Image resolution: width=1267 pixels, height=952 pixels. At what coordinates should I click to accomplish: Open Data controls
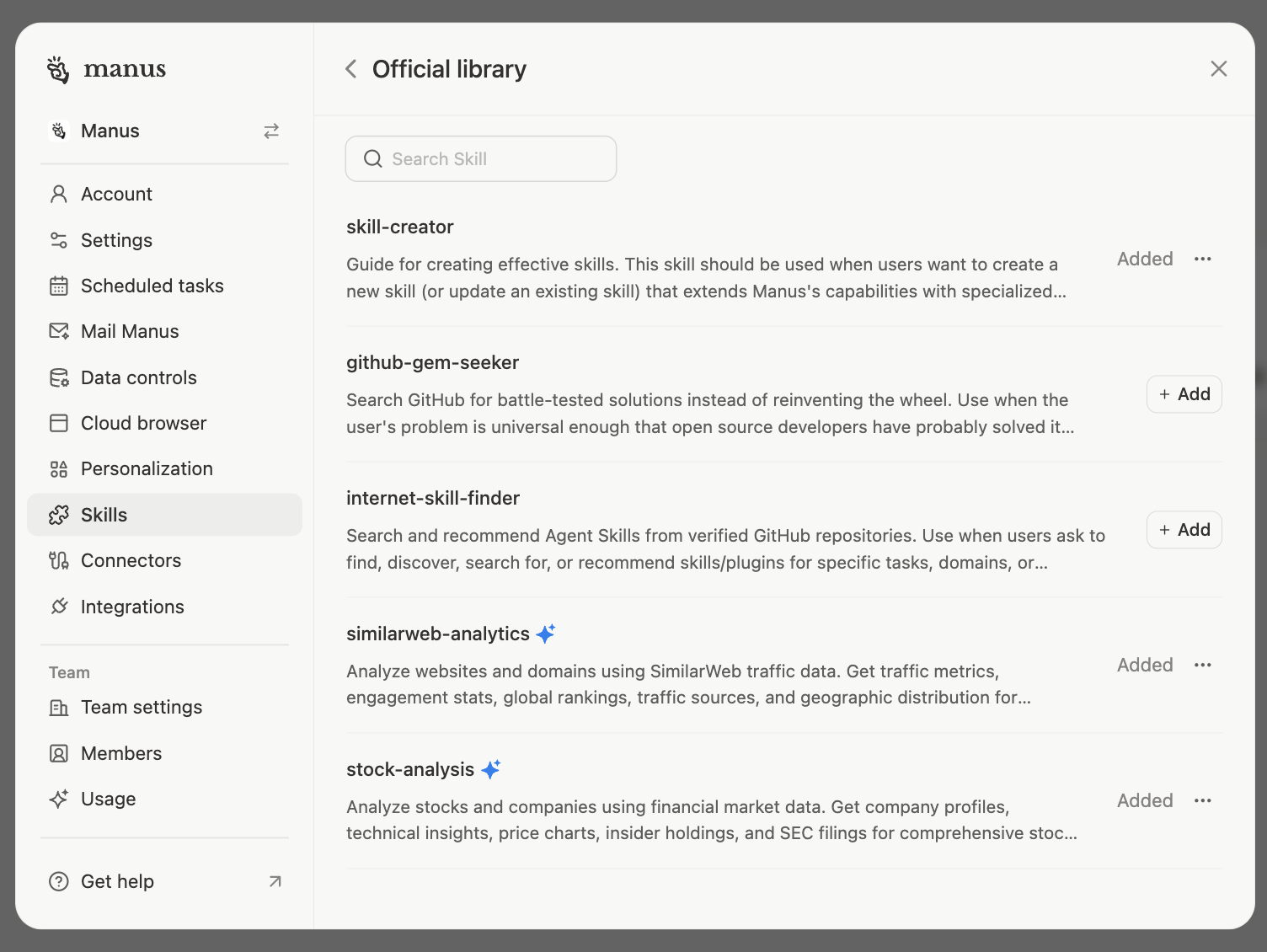coord(164,377)
